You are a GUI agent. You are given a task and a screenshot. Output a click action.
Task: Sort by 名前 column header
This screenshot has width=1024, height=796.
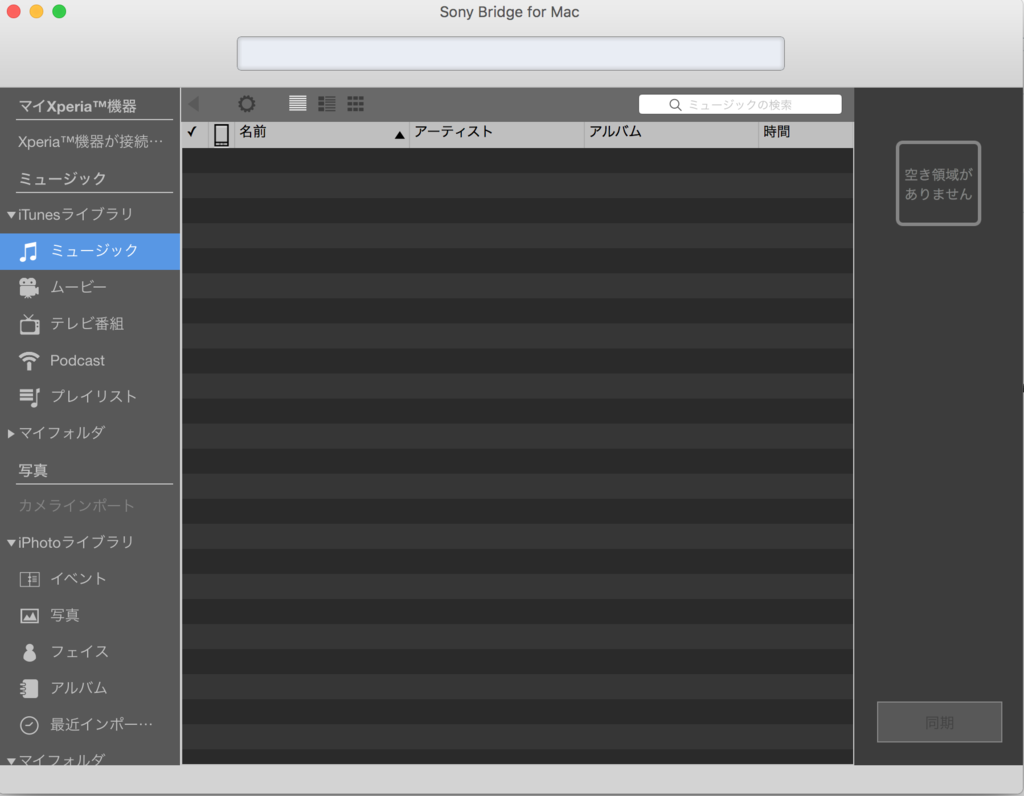coord(321,134)
